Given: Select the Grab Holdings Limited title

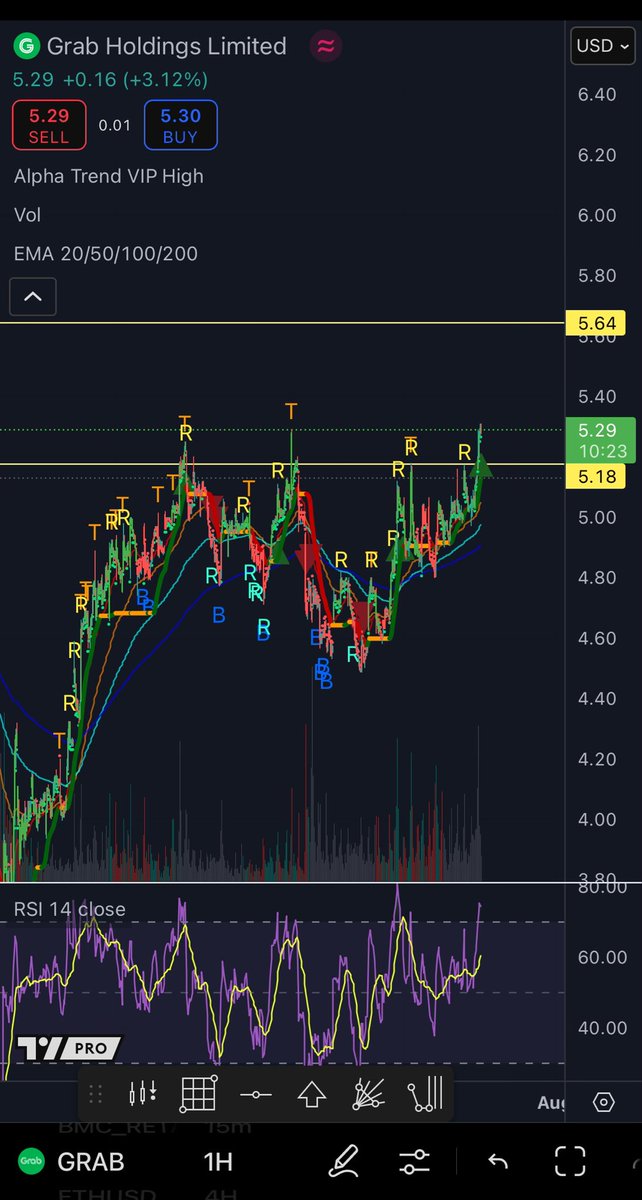Looking at the screenshot, I should [167, 46].
